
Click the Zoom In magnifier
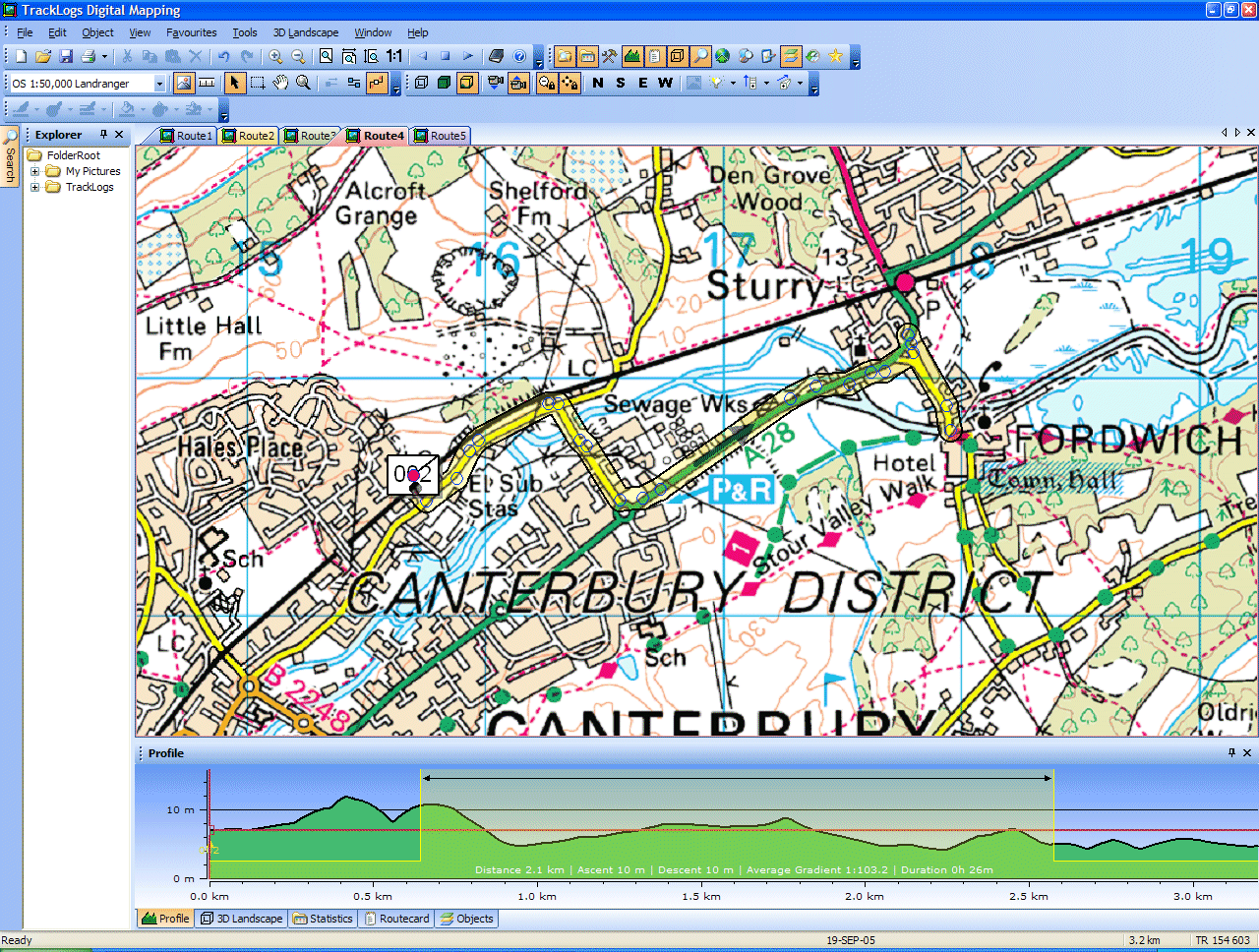click(275, 56)
